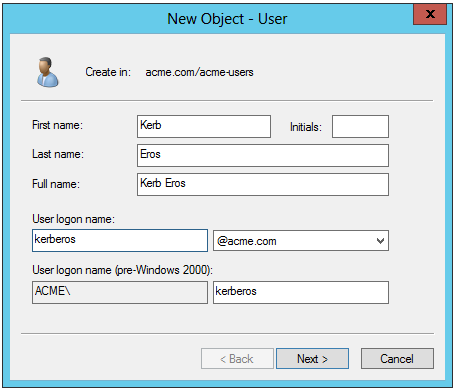Click the 'Full name:' label
This screenshot has height=390, width=454.
[x=56, y=184]
